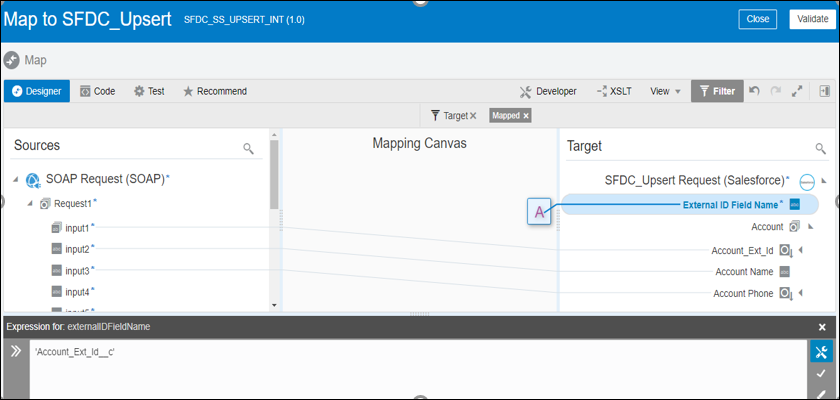Click the SOAP Request source icon
This screenshot has width=840, height=400.
[33, 180]
